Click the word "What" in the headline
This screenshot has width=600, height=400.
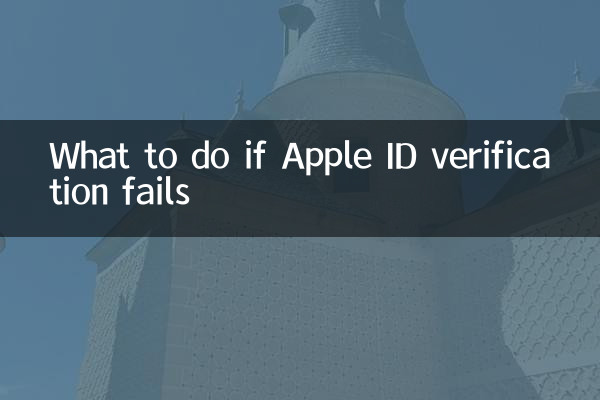click(89, 155)
